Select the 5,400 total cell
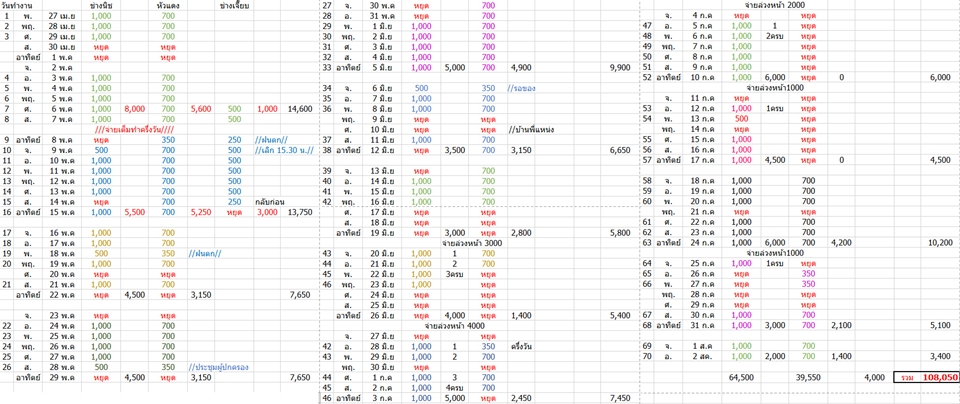Image resolution: width=960 pixels, height=404 pixels. point(620,316)
